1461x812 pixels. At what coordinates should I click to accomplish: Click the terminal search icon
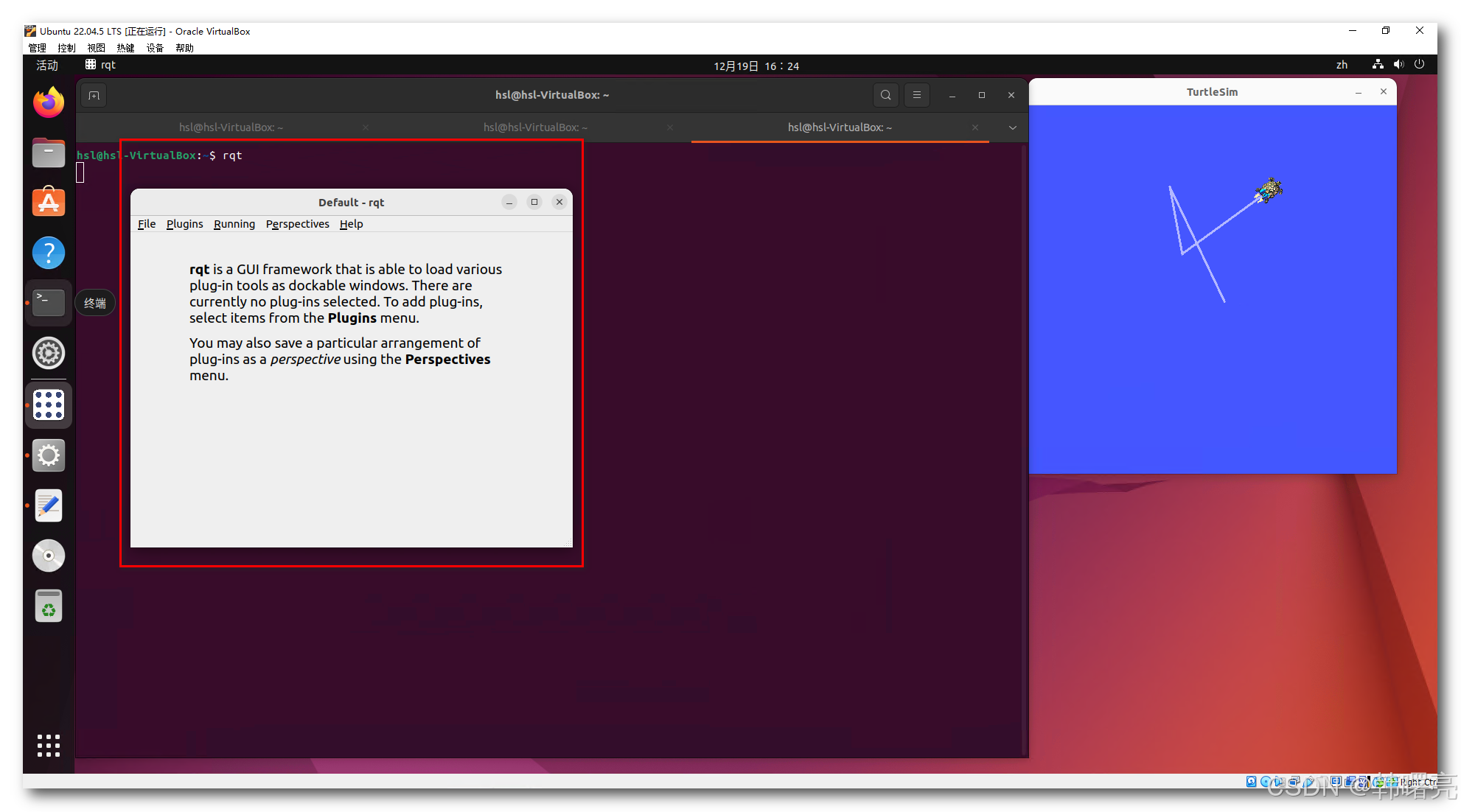[x=885, y=95]
